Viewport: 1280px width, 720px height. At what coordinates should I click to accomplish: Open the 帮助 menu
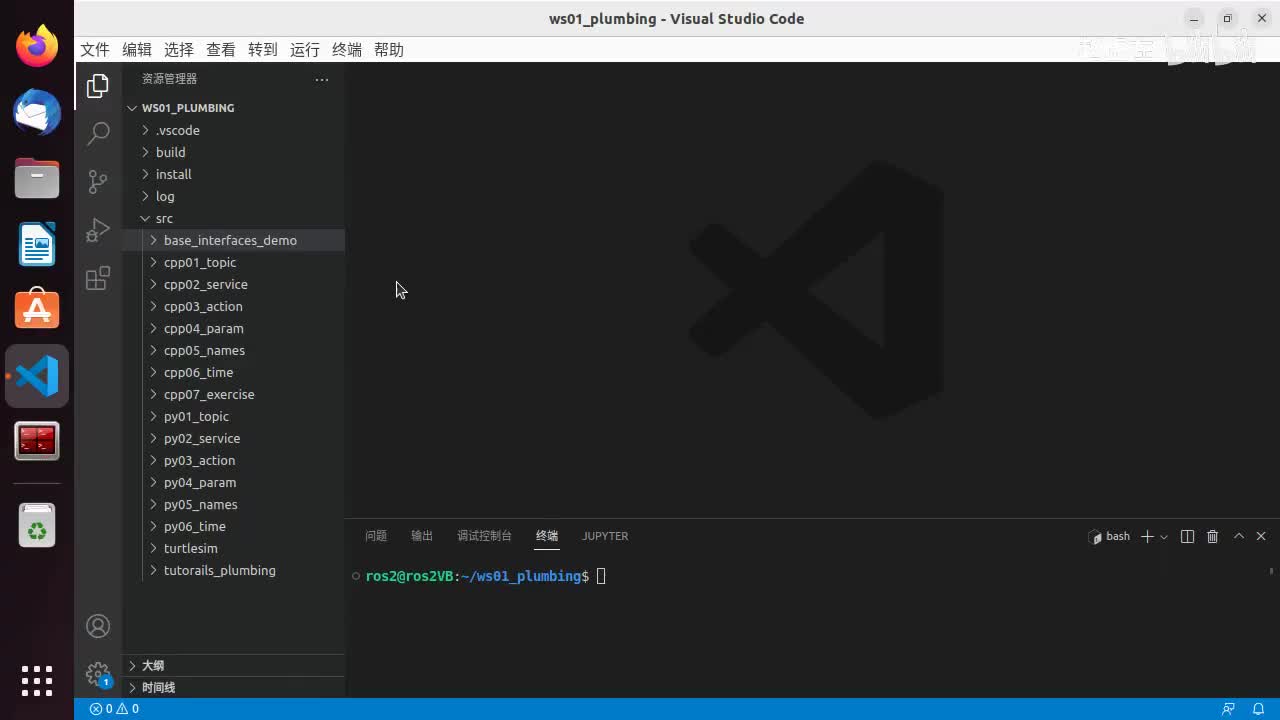coord(389,50)
